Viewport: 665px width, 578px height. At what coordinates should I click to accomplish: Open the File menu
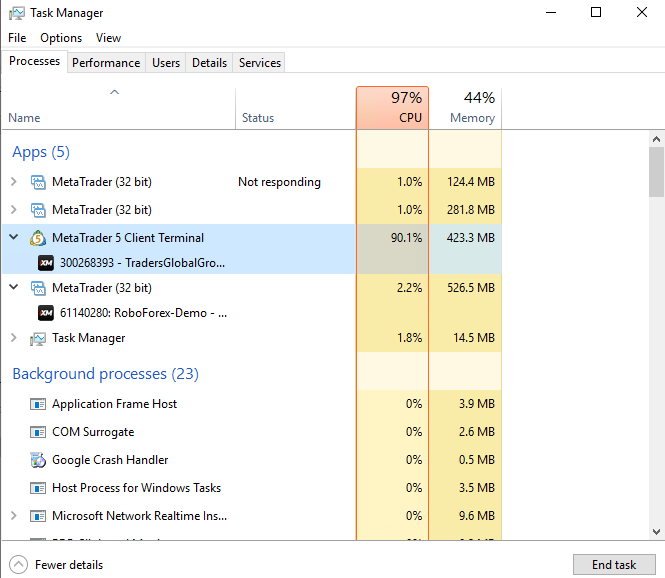17,38
